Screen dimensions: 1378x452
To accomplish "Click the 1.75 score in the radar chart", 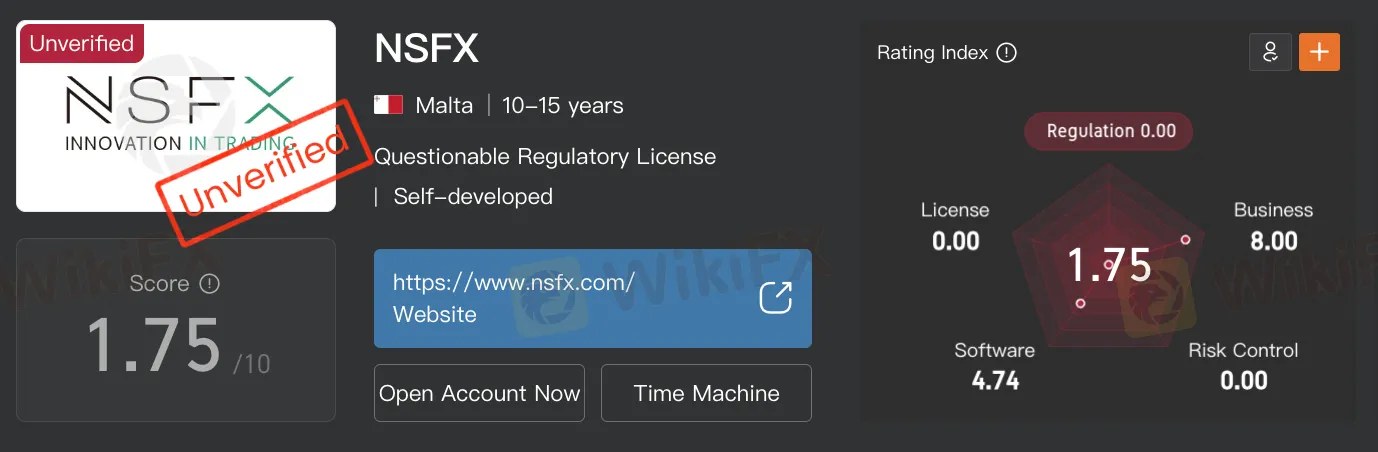I will [1108, 266].
